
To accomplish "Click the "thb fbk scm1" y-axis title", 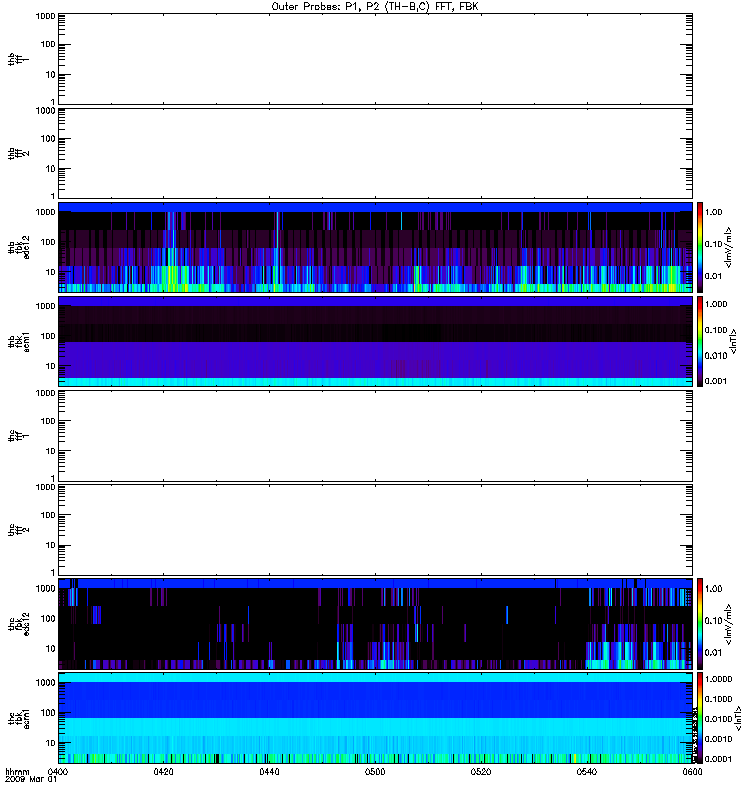I will click(x=18, y=341).
